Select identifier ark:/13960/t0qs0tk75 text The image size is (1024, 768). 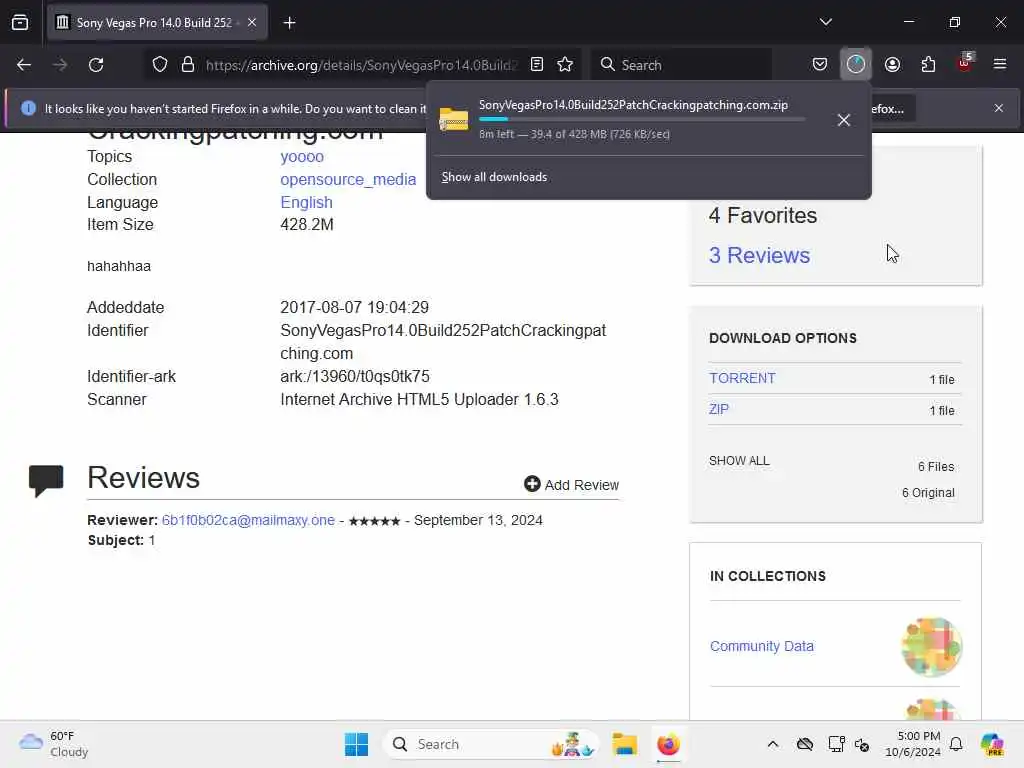(355, 377)
